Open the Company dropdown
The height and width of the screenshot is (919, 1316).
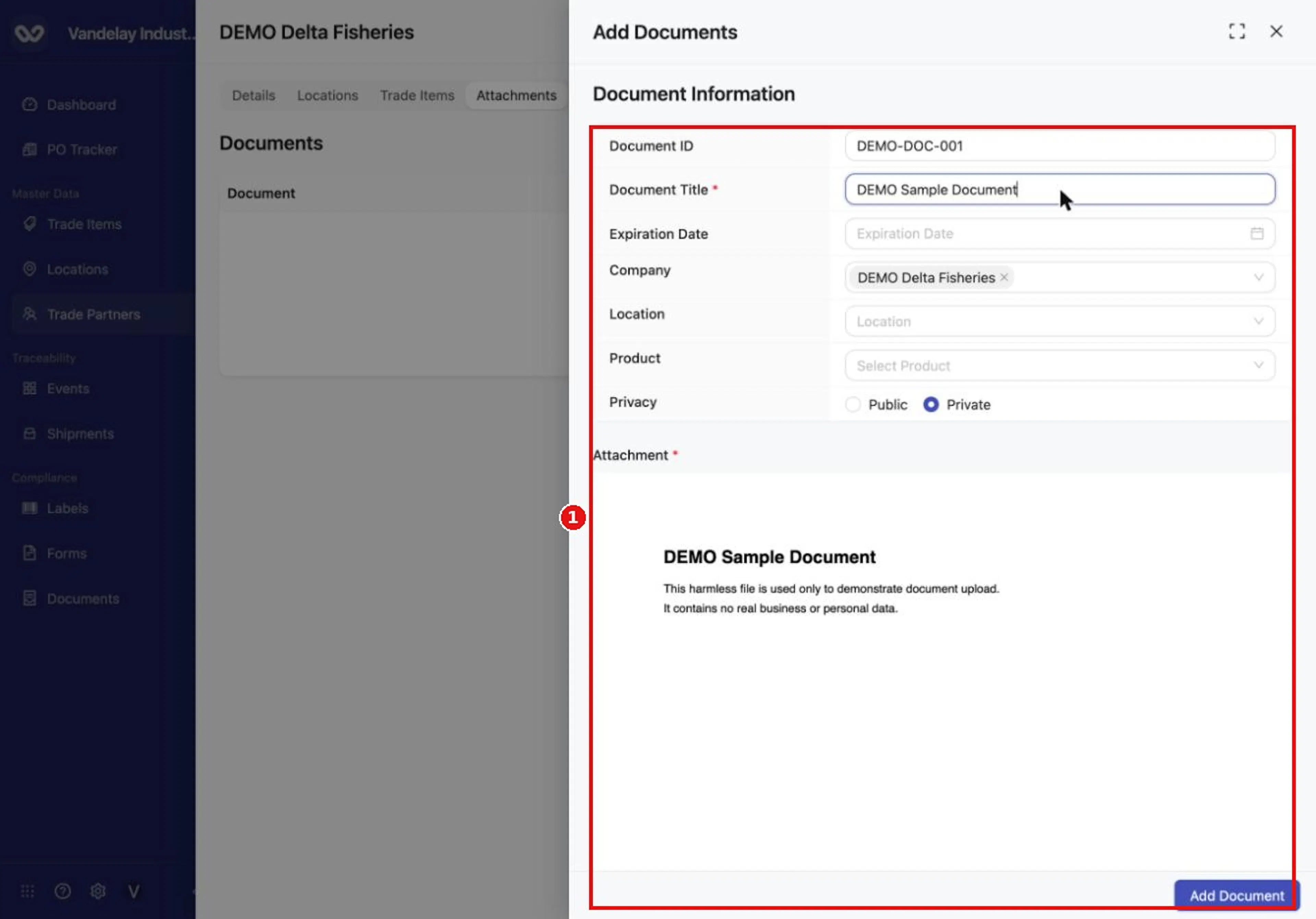tap(1060, 277)
